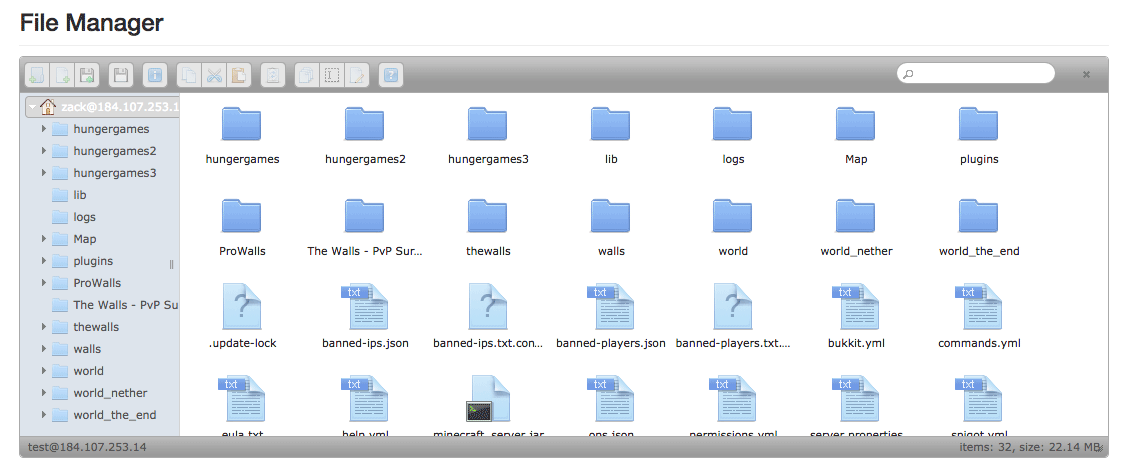The width and height of the screenshot is (1132, 468).
Task: Click the New text file icon
Action: pos(62,75)
